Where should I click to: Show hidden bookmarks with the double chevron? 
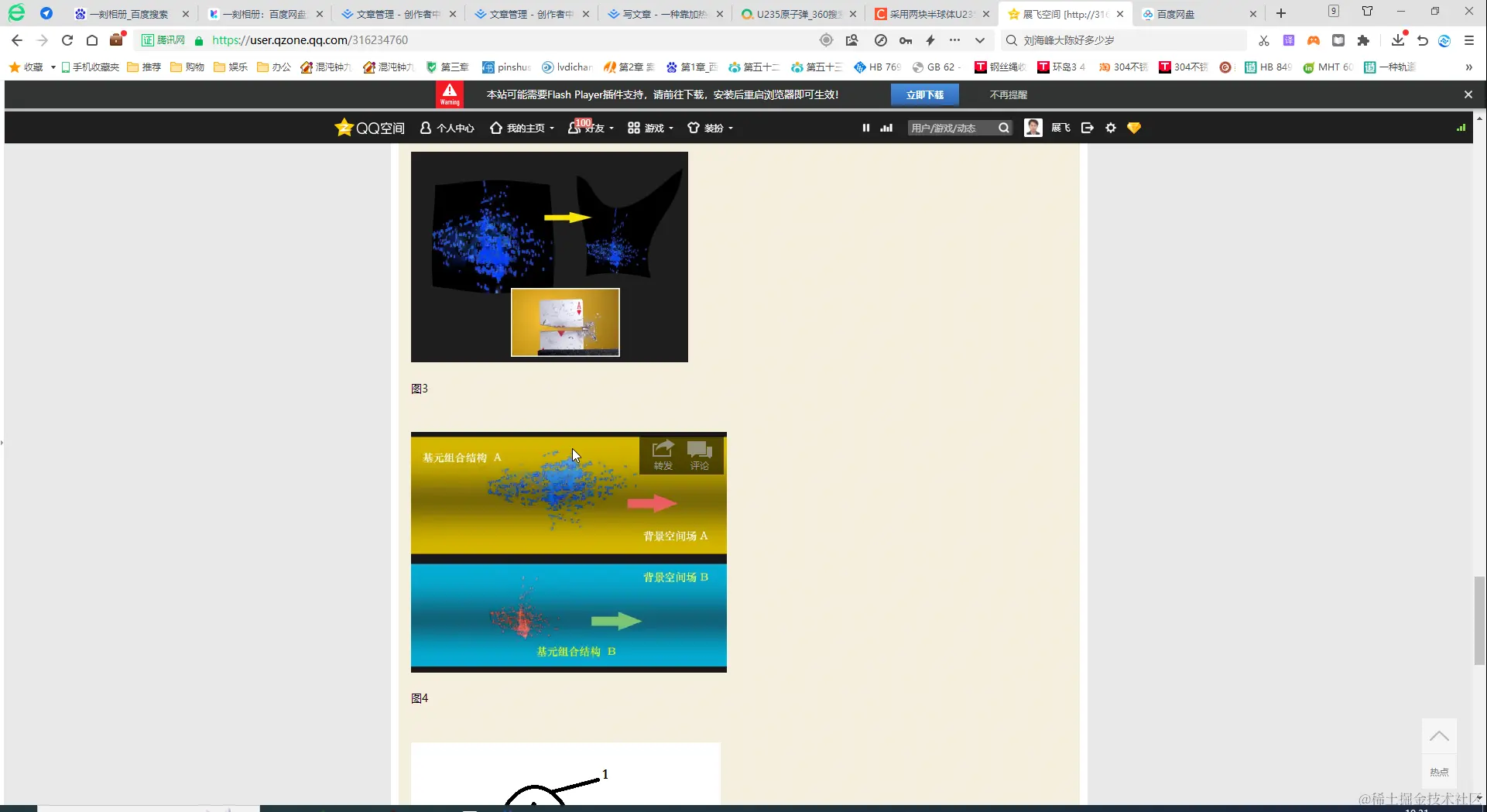point(1469,67)
